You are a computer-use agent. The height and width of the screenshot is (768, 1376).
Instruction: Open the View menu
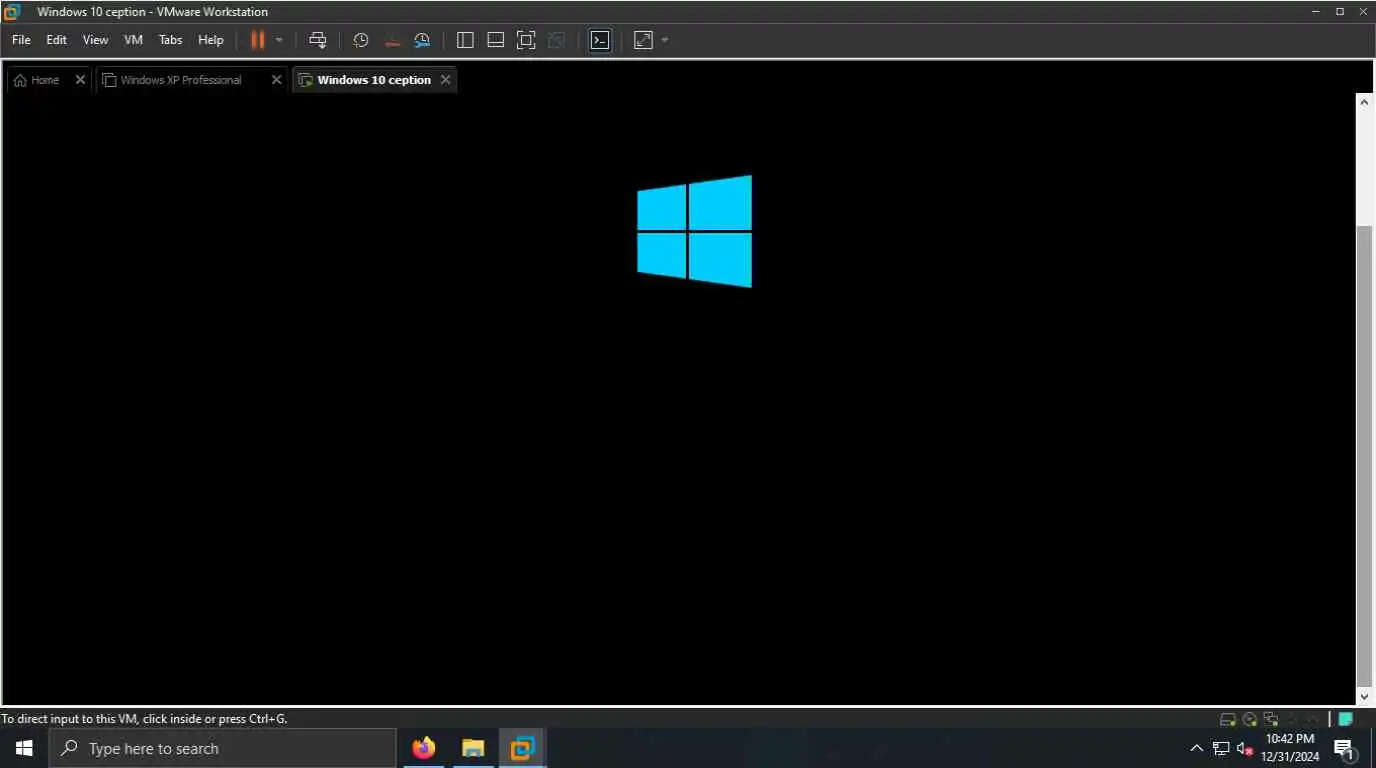pyautogui.click(x=95, y=40)
